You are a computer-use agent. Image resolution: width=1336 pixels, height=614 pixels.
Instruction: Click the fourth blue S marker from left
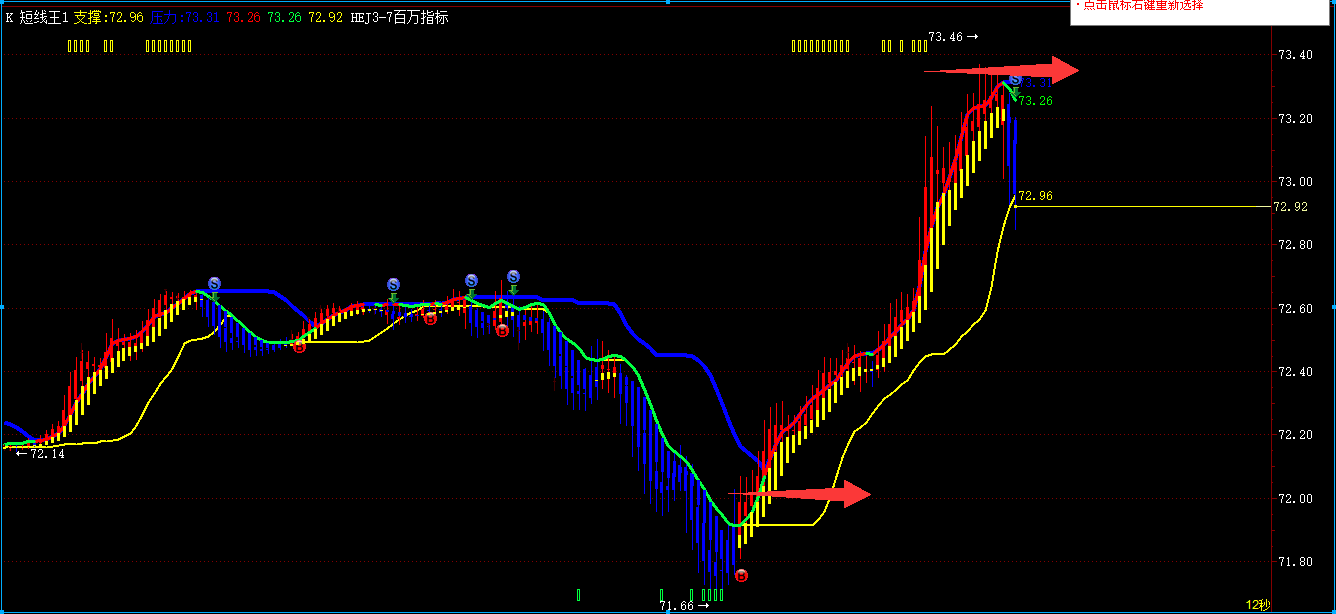pos(513,276)
